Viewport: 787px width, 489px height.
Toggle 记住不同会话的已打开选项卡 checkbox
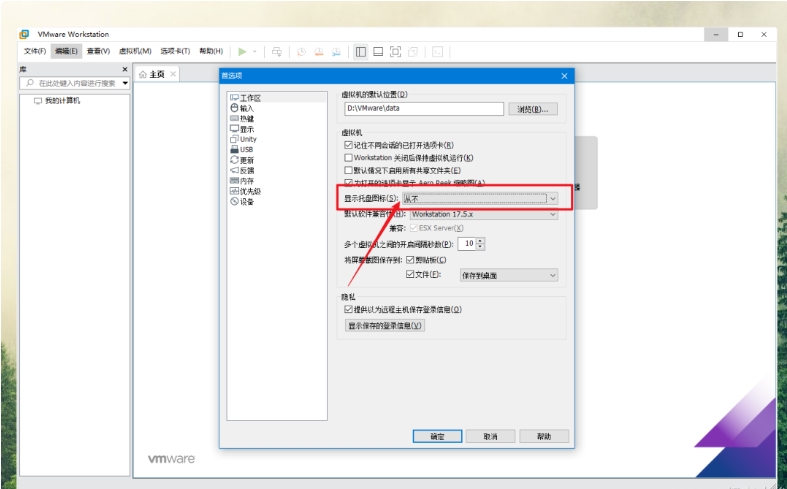click(348, 145)
